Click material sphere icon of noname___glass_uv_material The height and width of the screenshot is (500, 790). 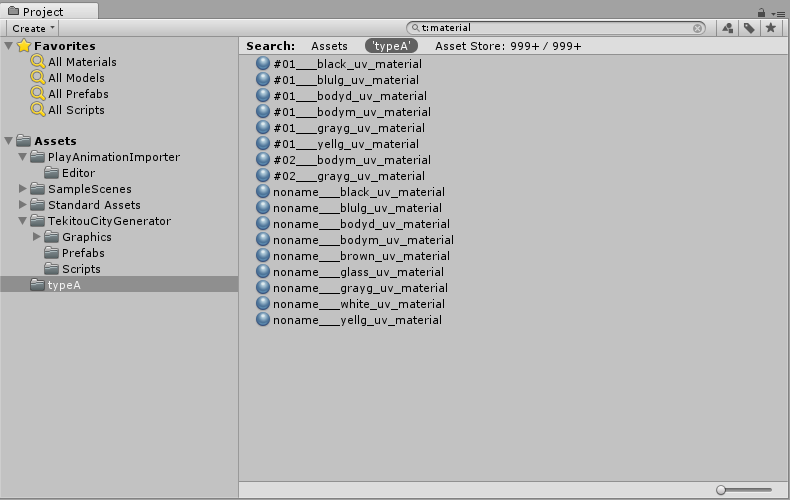click(263, 272)
